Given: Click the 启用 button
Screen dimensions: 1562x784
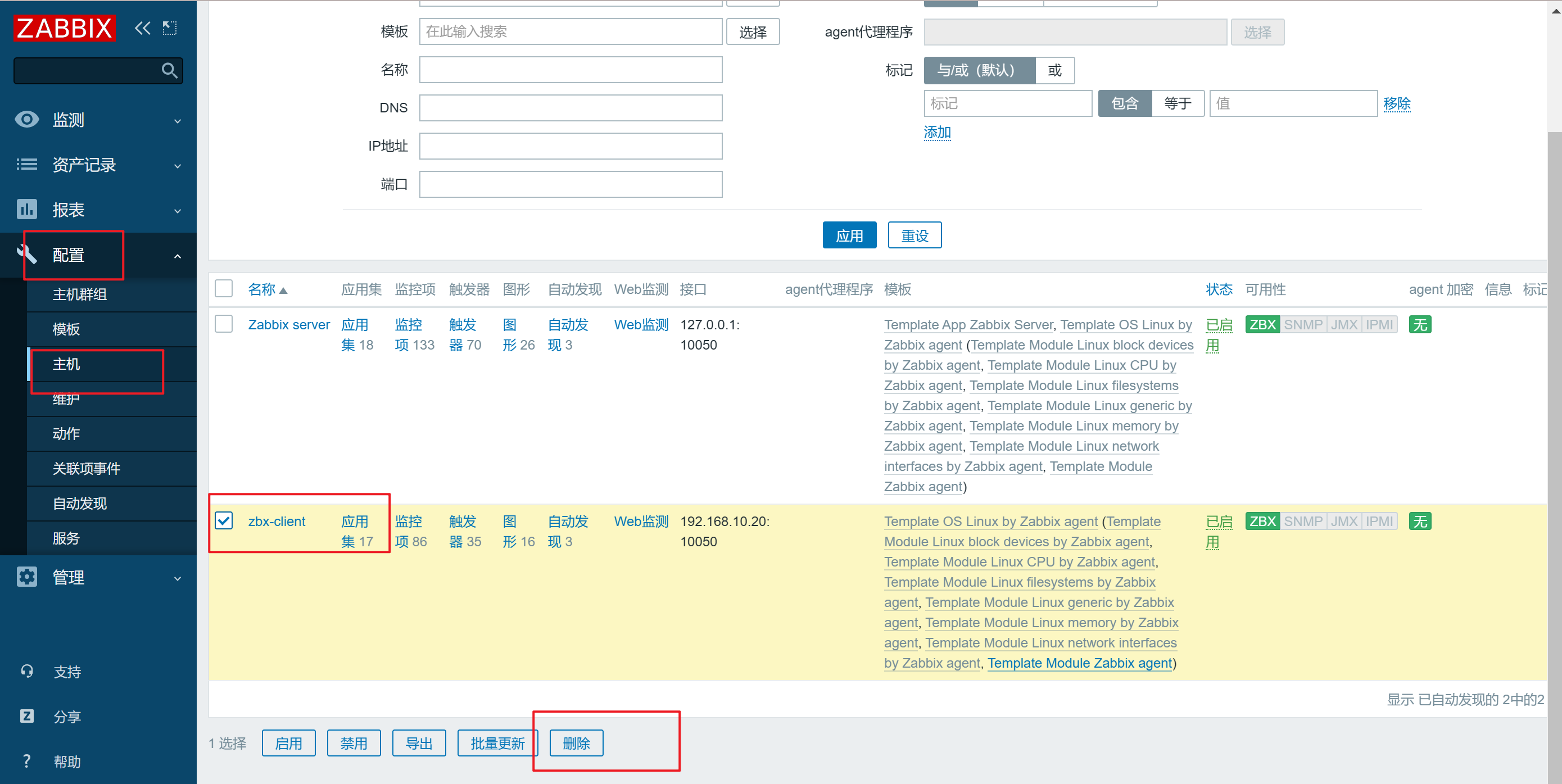Looking at the screenshot, I should [289, 743].
